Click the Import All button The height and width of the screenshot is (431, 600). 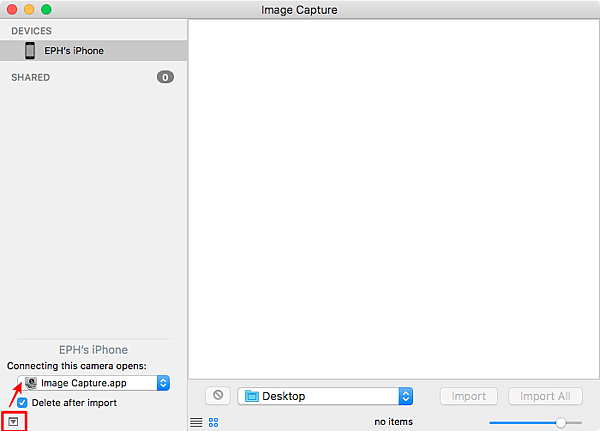pyautogui.click(x=545, y=396)
